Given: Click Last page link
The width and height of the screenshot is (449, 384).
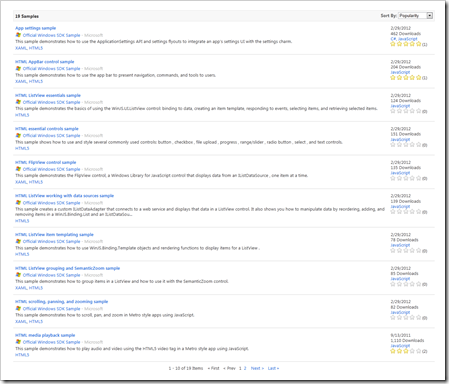Looking at the screenshot, I should [x=273, y=368].
